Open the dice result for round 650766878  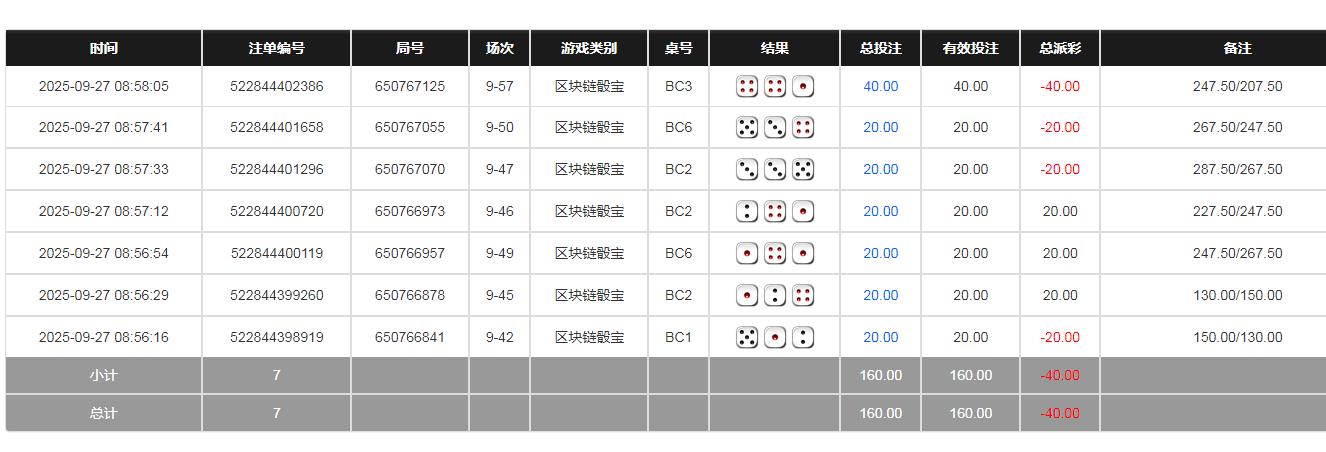pos(775,296)
